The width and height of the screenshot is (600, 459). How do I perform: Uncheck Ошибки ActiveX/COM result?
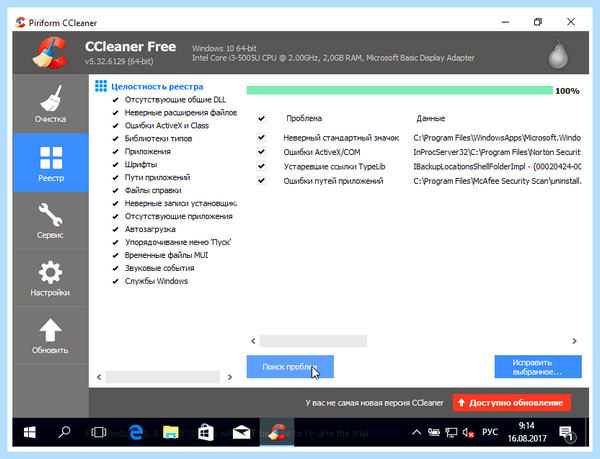(x=261, y=151)
